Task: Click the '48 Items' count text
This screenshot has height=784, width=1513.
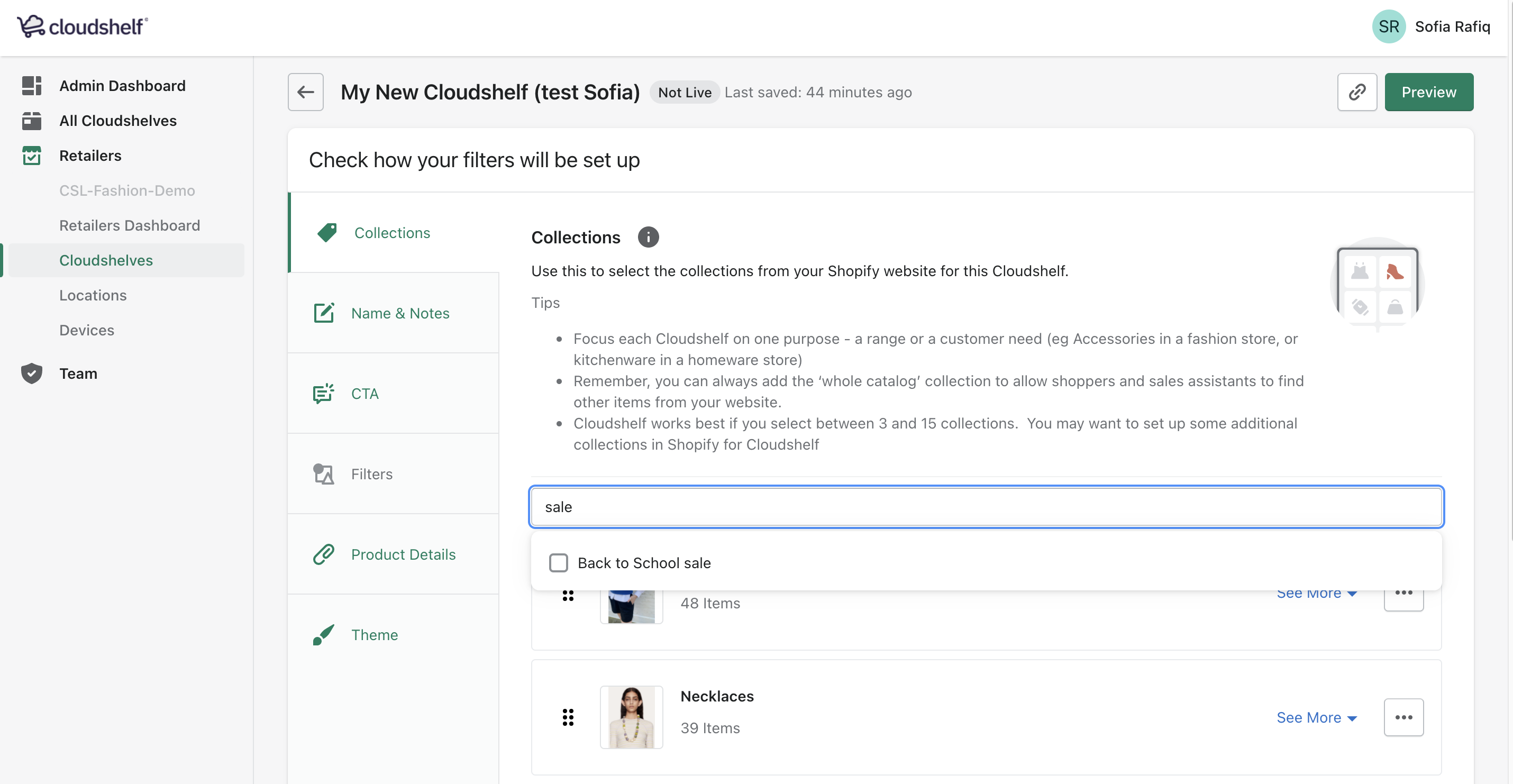Action: 710,603
